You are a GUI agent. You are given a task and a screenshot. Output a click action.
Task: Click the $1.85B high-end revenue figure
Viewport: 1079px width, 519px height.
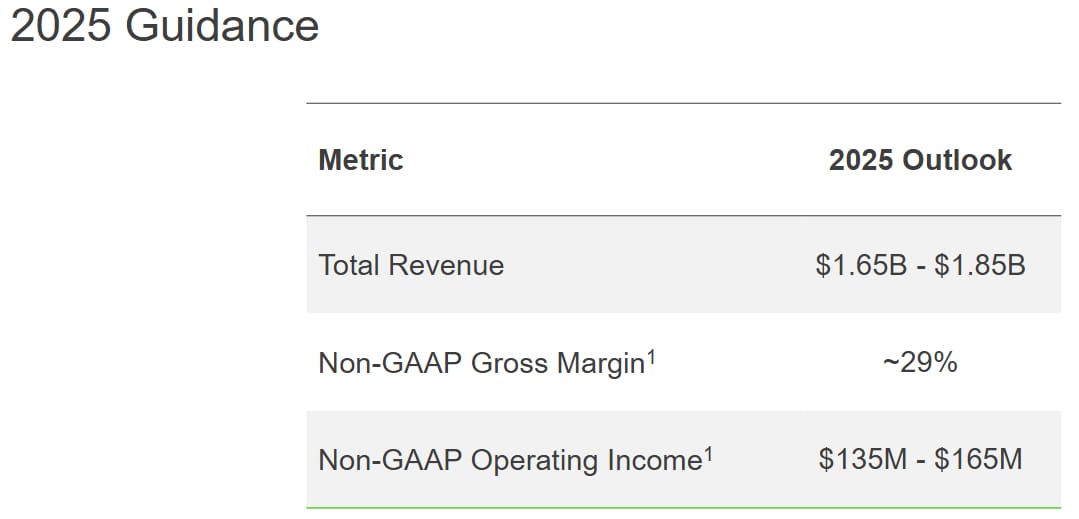(x=980, y=265)
